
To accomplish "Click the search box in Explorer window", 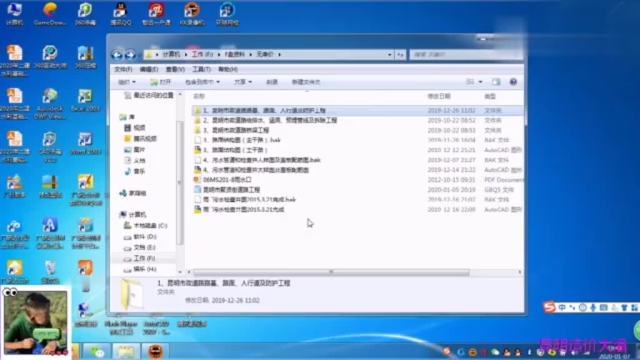I will [466, 54].
